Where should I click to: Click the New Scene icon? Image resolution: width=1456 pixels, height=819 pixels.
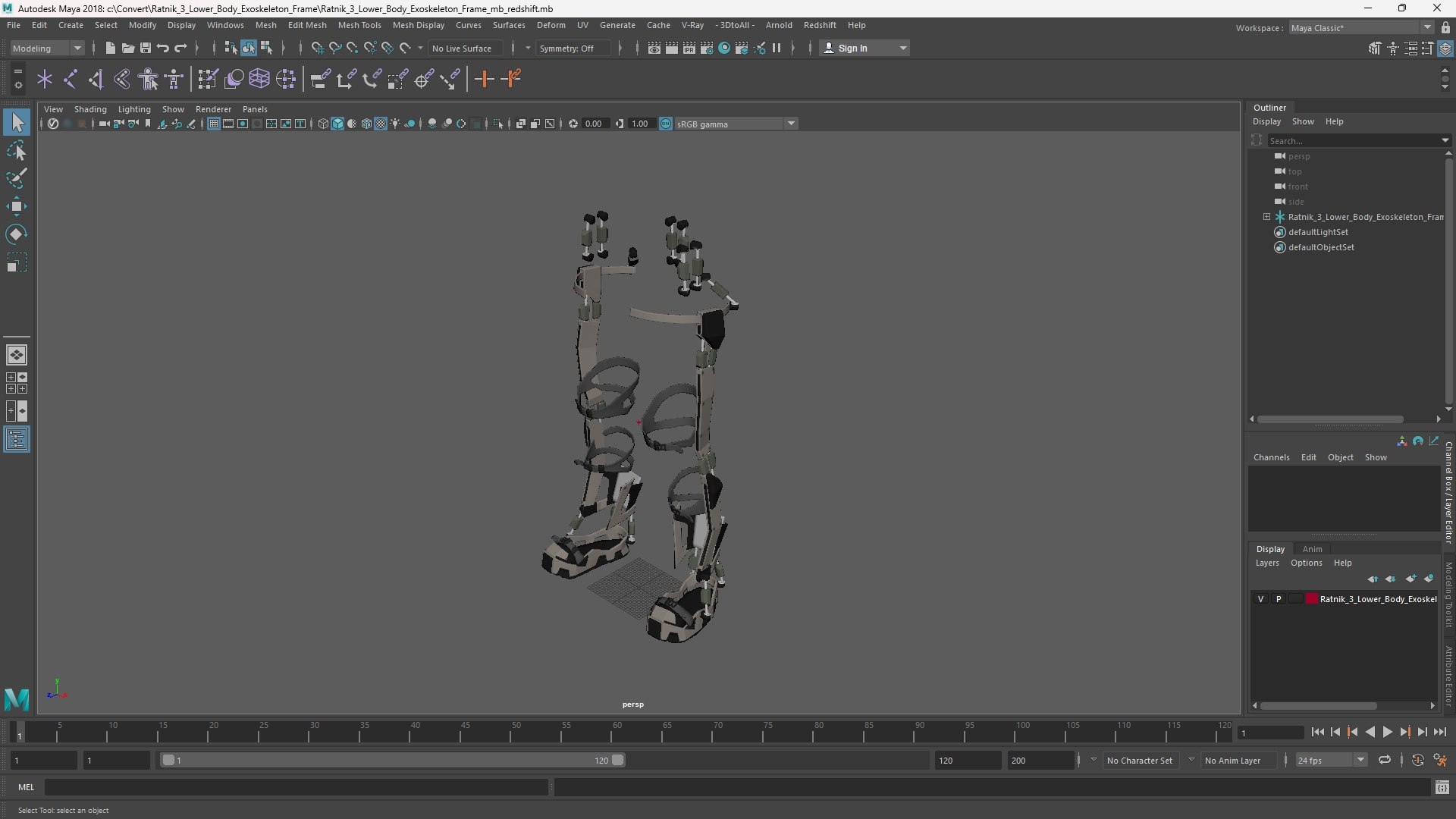point(110,48)
